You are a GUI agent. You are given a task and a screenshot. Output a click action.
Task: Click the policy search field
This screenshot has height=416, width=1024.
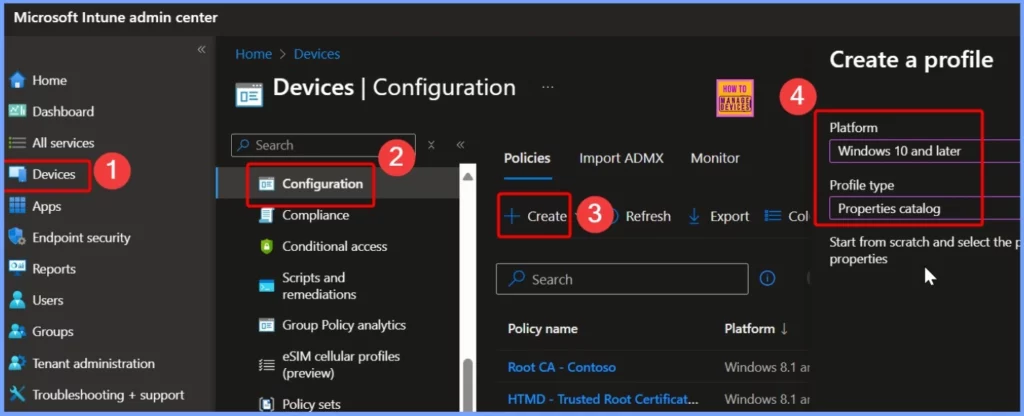(622, 280)
